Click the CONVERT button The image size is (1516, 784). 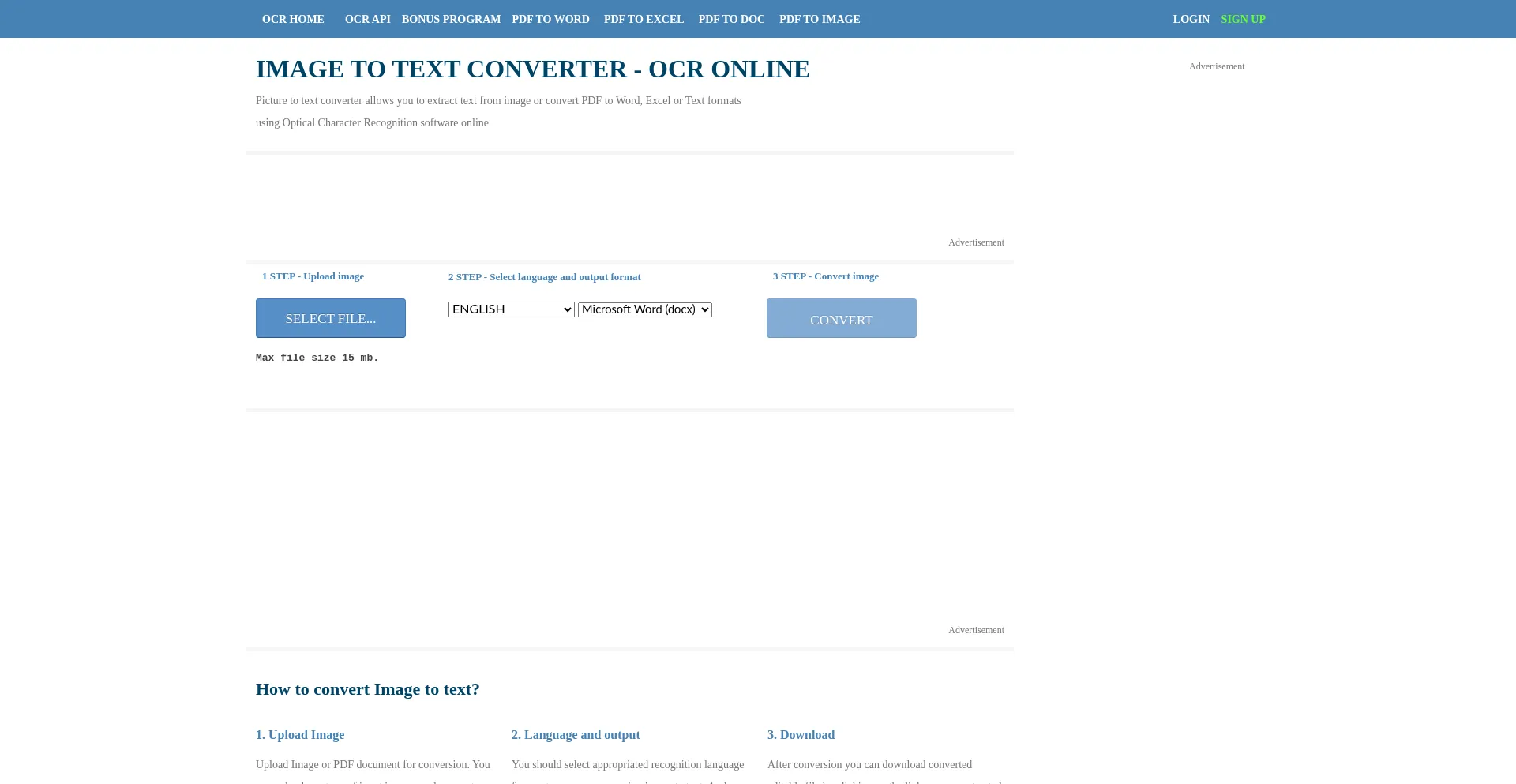click(842, 318)
